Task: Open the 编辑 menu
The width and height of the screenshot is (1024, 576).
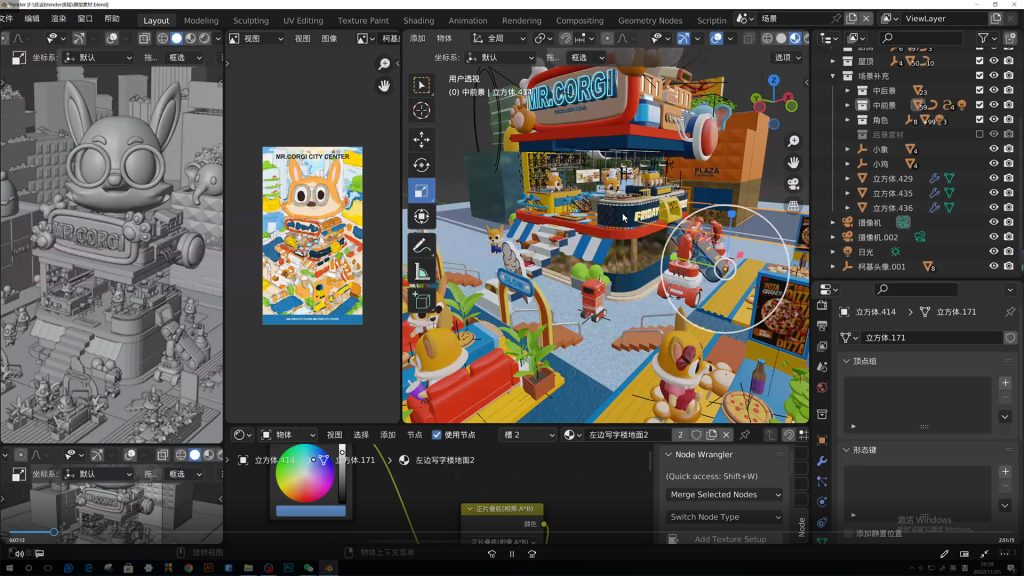Action: pos(32,19)
